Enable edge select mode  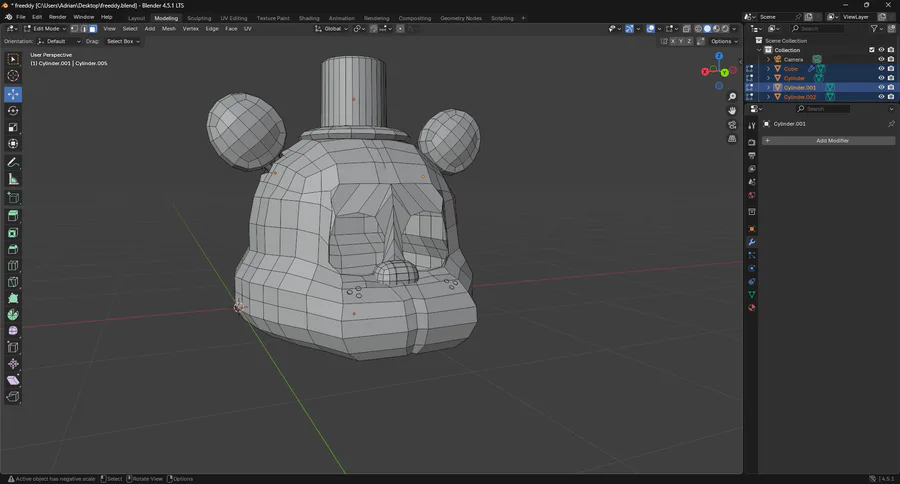pyautogui.click(x=84, y=29)
